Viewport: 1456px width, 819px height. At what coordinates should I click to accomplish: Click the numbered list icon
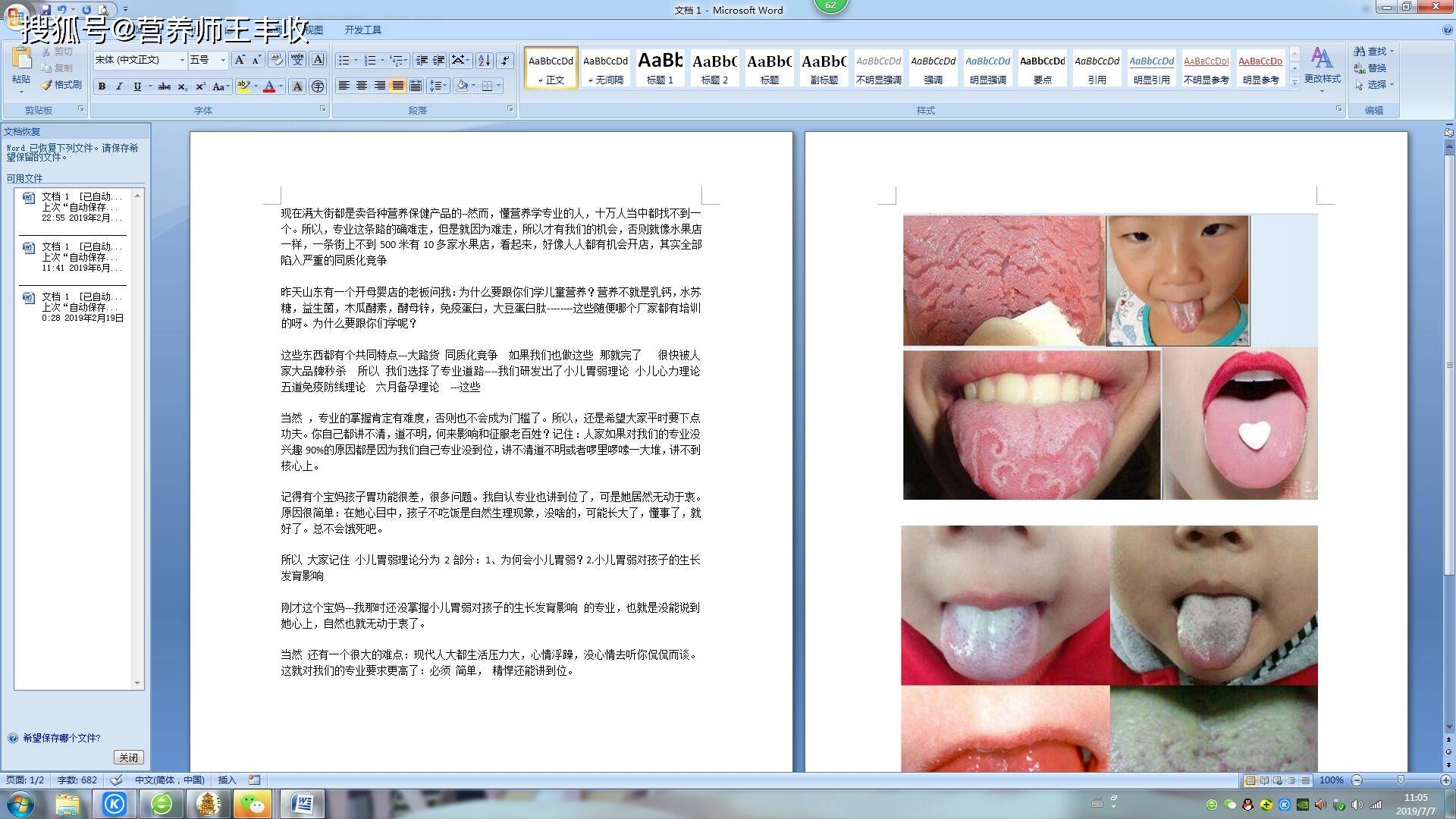370,60
